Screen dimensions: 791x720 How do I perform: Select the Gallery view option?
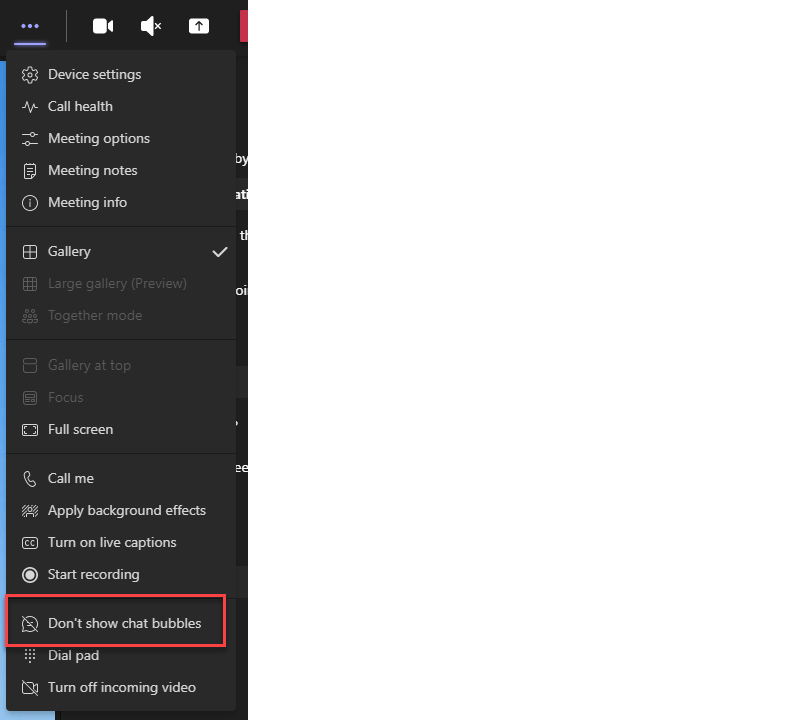[x=69, y=252]
